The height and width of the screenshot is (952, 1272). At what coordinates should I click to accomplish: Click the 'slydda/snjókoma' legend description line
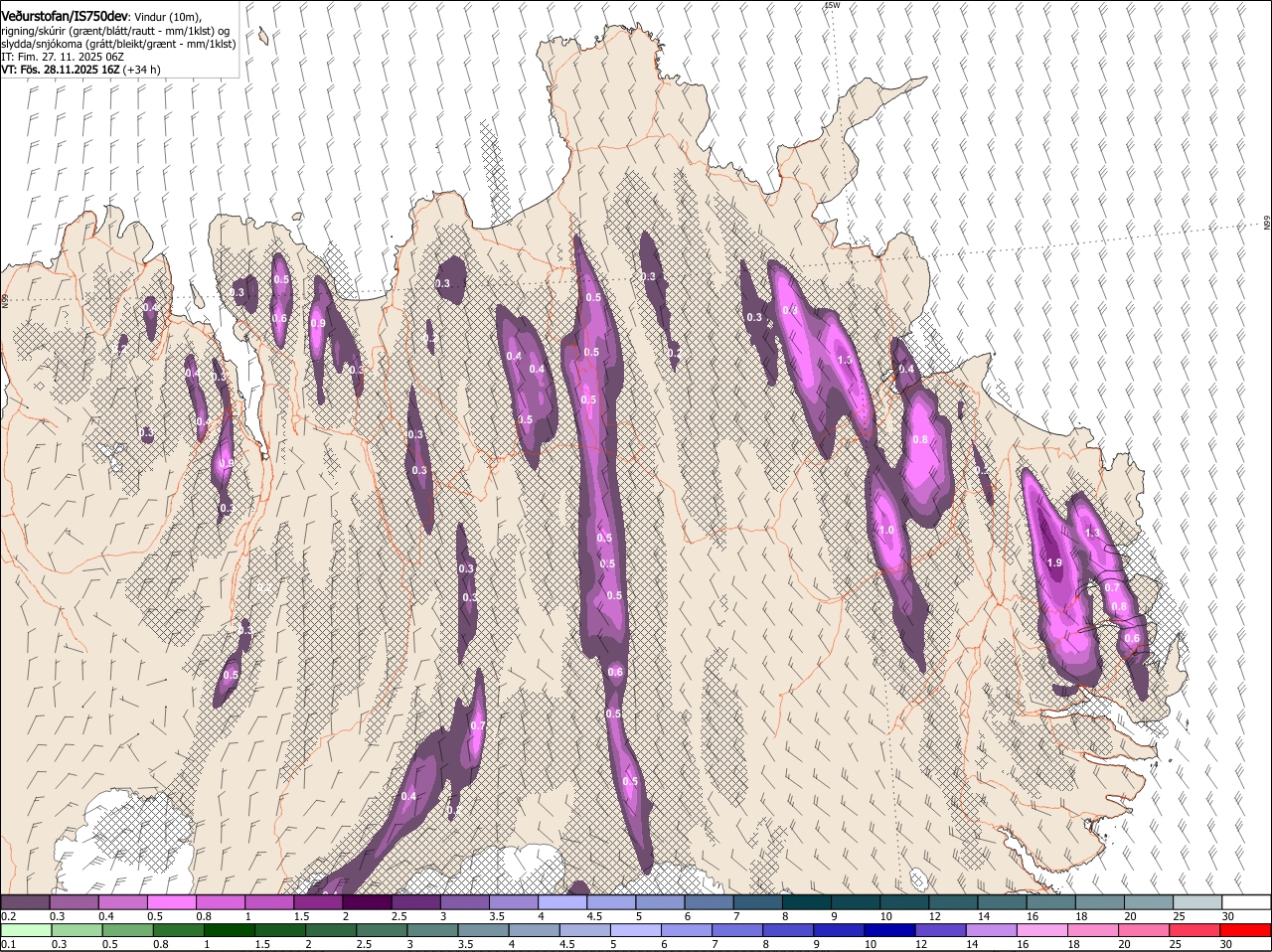pyautogui.click(x=118, y=44)
